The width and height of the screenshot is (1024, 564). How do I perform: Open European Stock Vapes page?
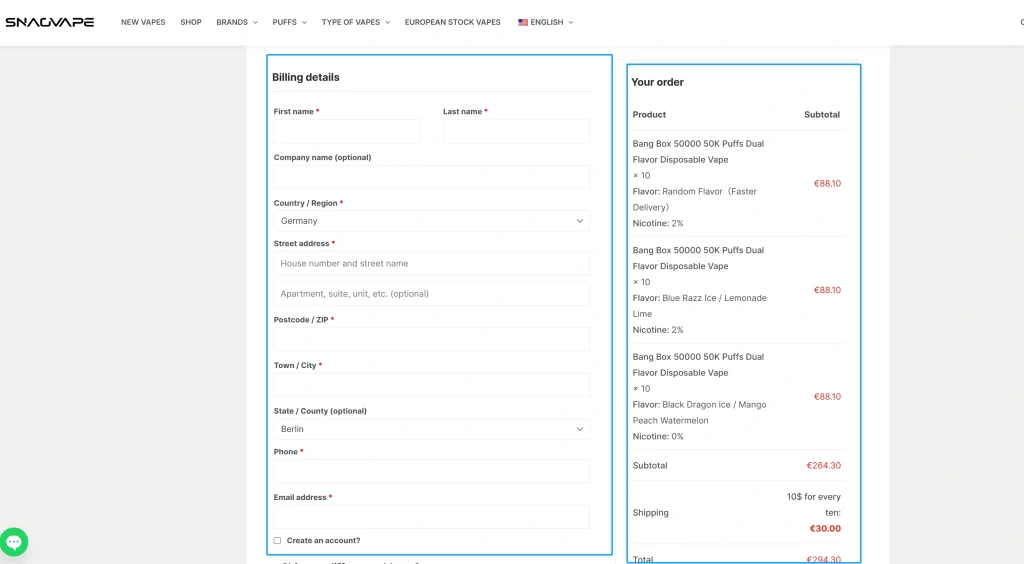click(x=453, y=22)
